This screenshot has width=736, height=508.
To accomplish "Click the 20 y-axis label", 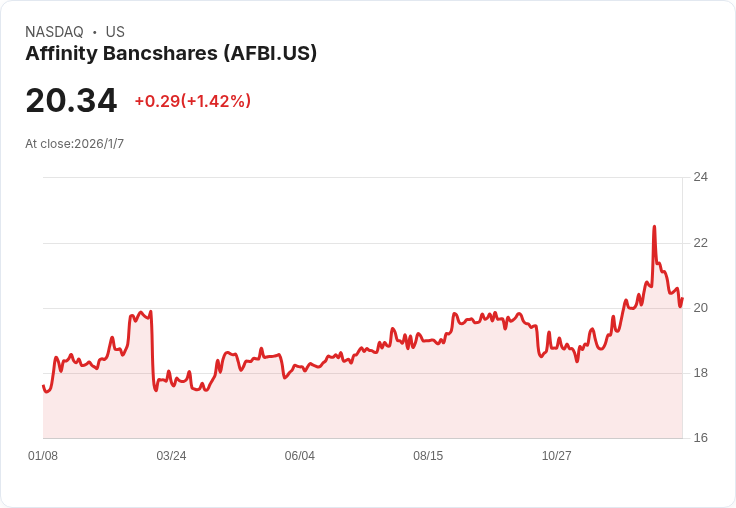I will (x=700, y=308).
